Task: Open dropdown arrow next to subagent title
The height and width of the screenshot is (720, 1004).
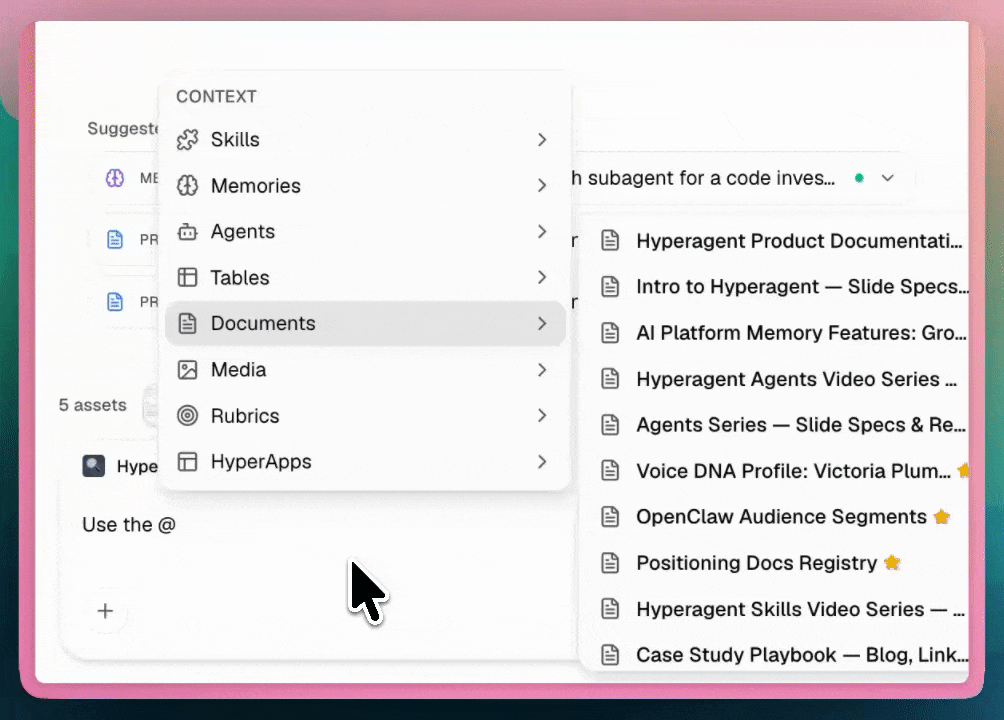Action: [887, 178]
